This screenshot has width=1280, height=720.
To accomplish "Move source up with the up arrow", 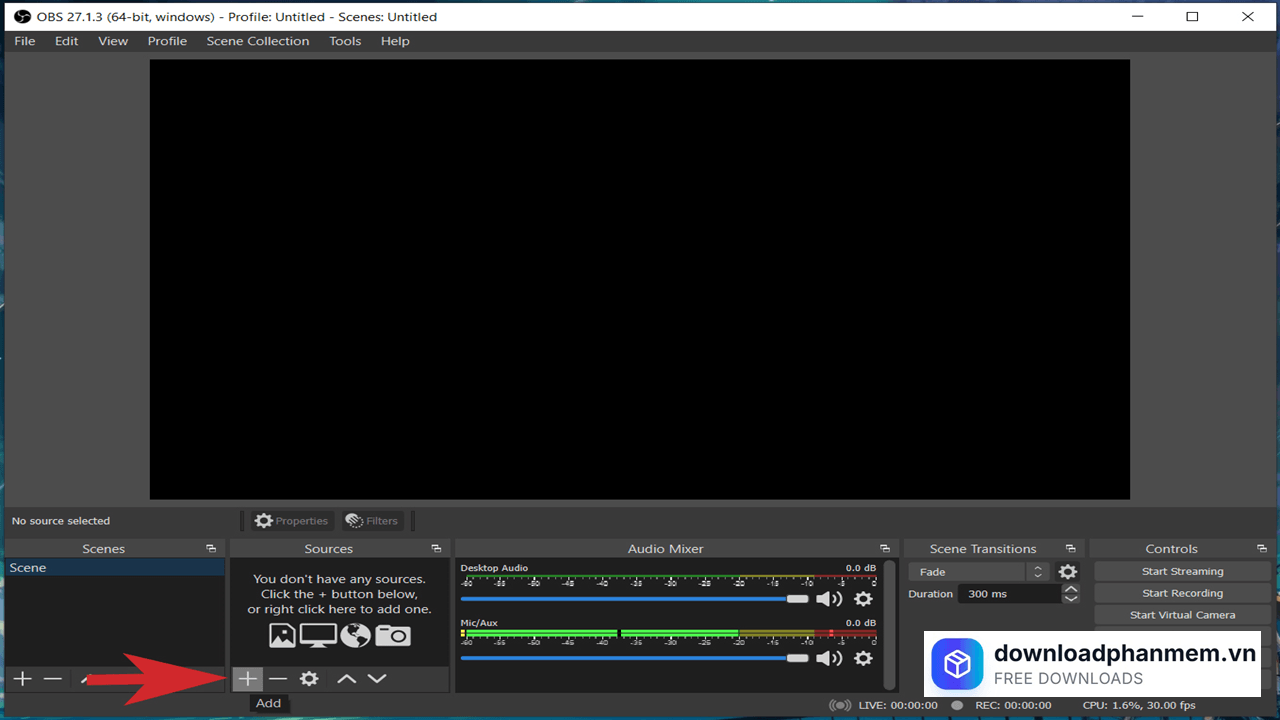I will pos(346,679).
